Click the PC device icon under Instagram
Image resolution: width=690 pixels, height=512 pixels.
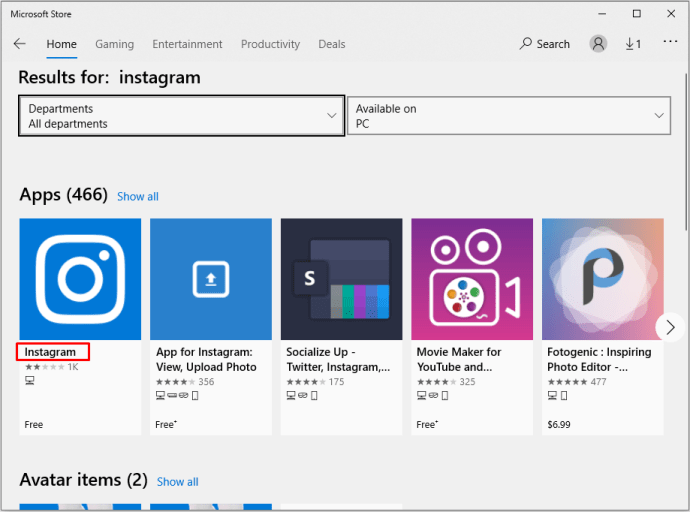pyautogui.click(x=29, y=380)
